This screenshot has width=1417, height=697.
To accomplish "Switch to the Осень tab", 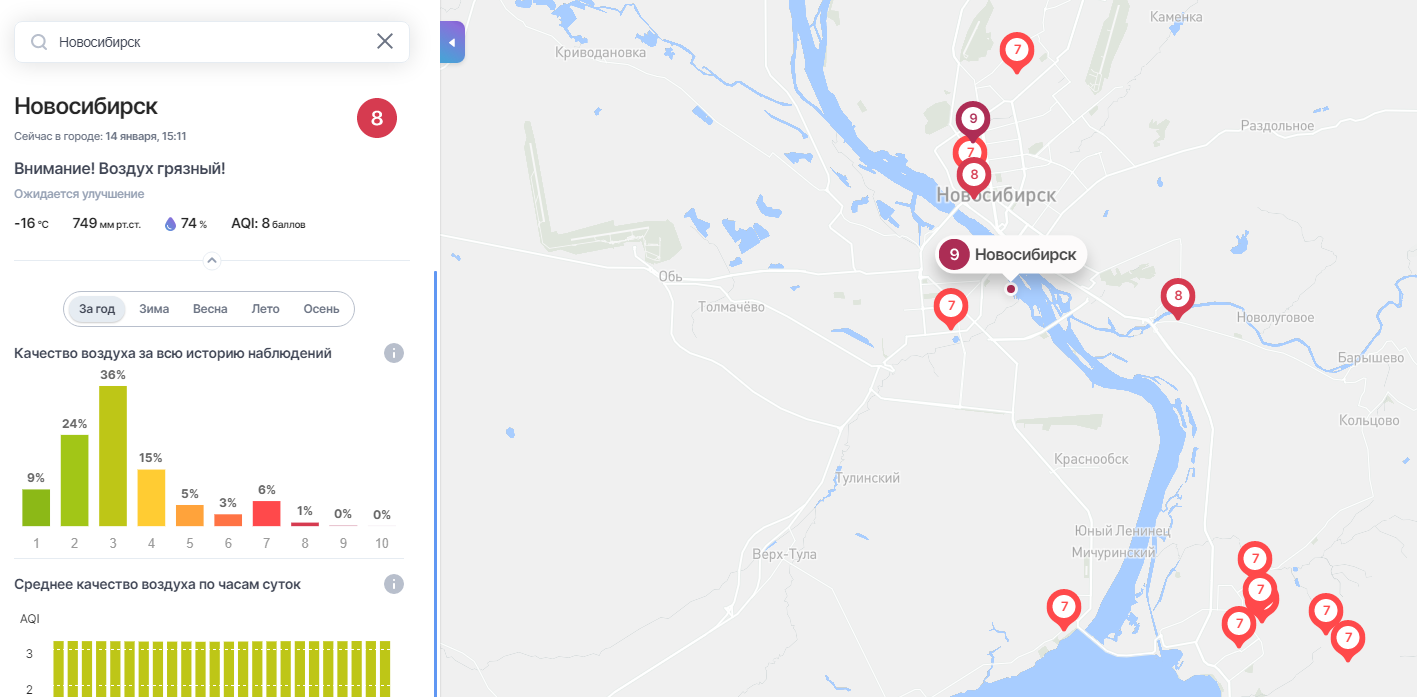I will tap(321, 309).
